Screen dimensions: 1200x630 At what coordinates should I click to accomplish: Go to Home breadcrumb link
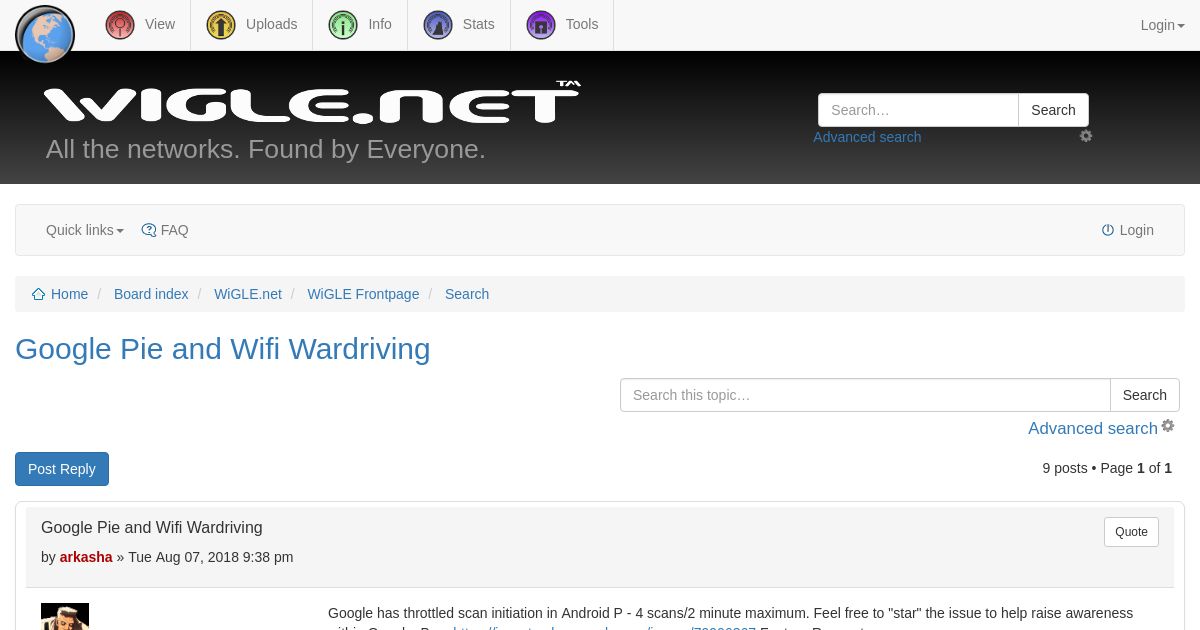tap(70, 294)
